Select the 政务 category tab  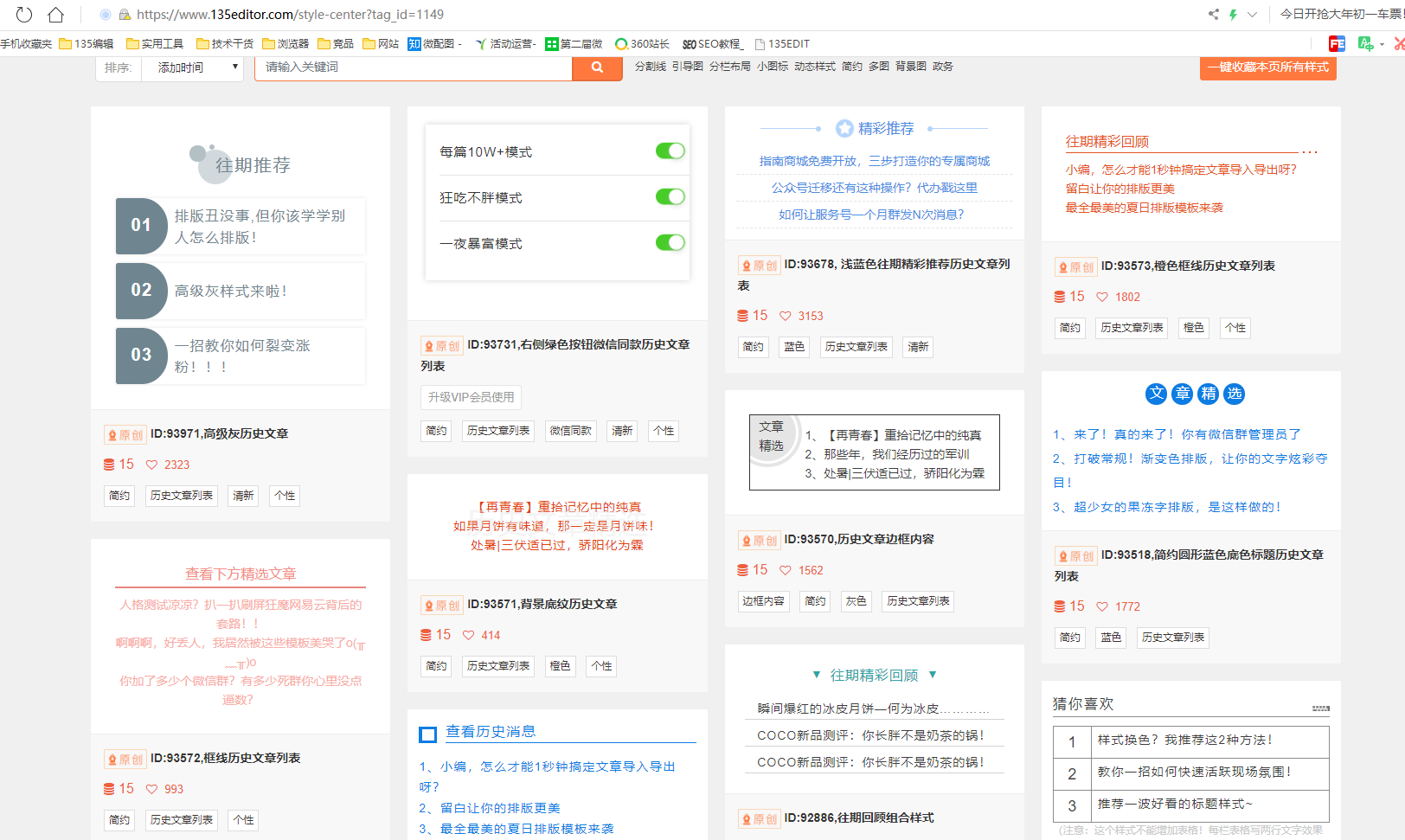pos(943,66)
